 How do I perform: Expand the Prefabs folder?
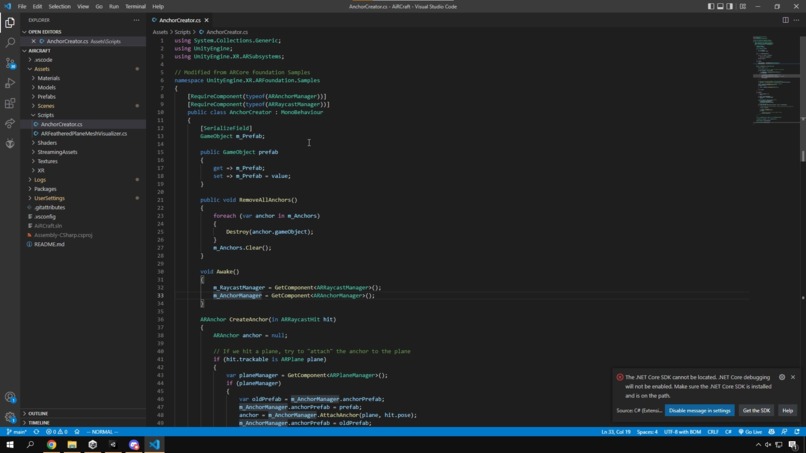coord(83,97)
